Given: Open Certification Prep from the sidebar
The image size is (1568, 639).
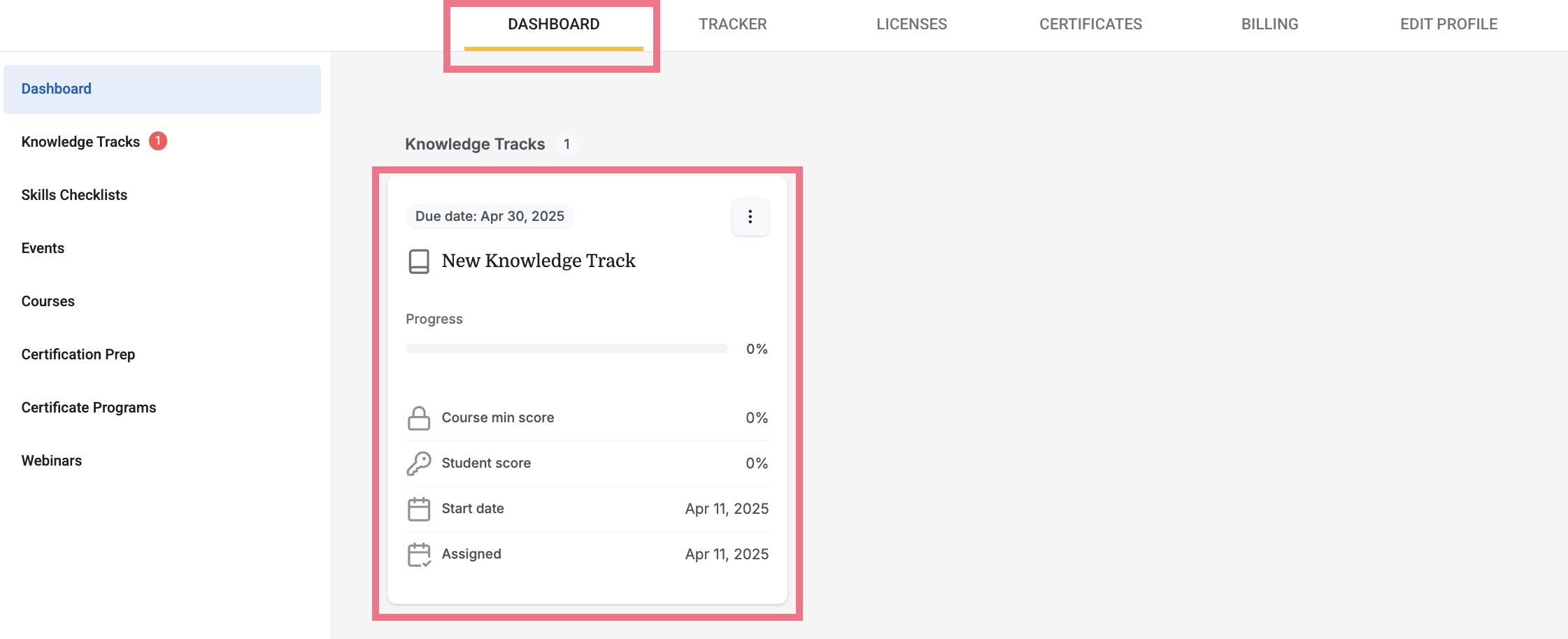Looking at the screenshot, I should [x=78, y=354].
